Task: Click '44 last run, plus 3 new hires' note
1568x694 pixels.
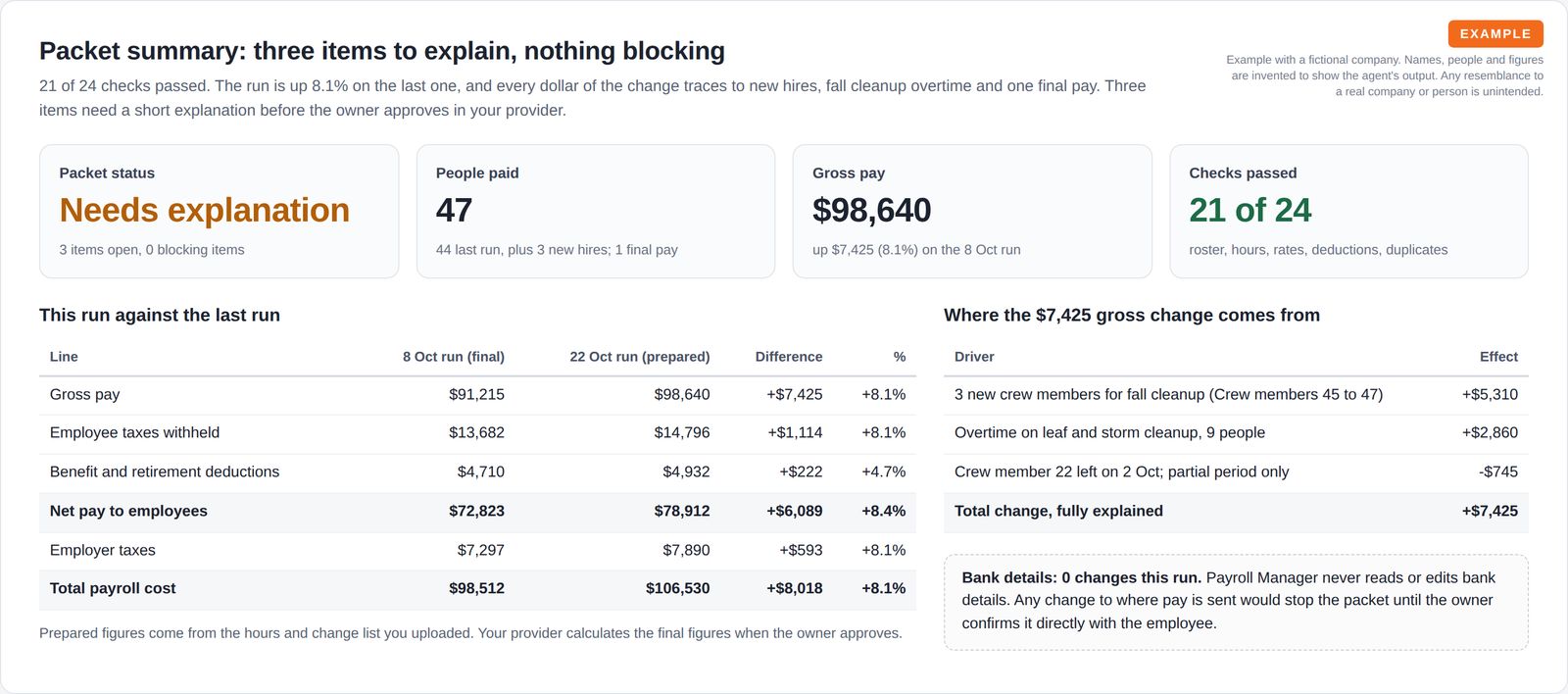Action: point(557,250)
